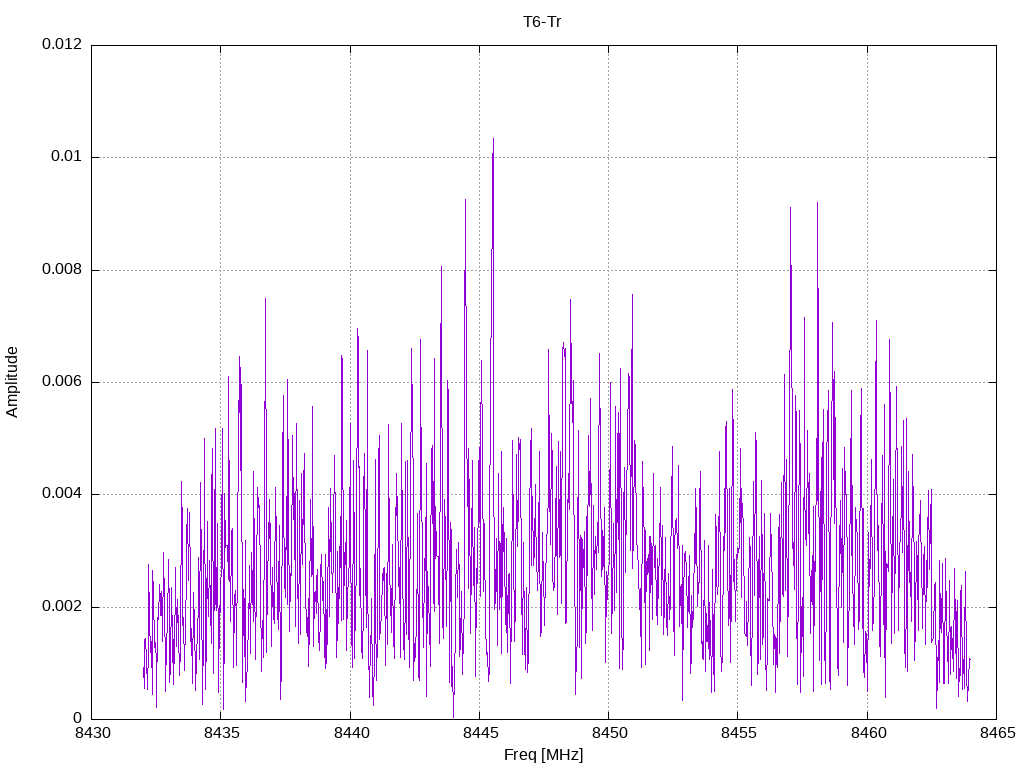Select the 8445 x-axis tick label
Screen dimensions: 1024x768
tap(480, 733)
